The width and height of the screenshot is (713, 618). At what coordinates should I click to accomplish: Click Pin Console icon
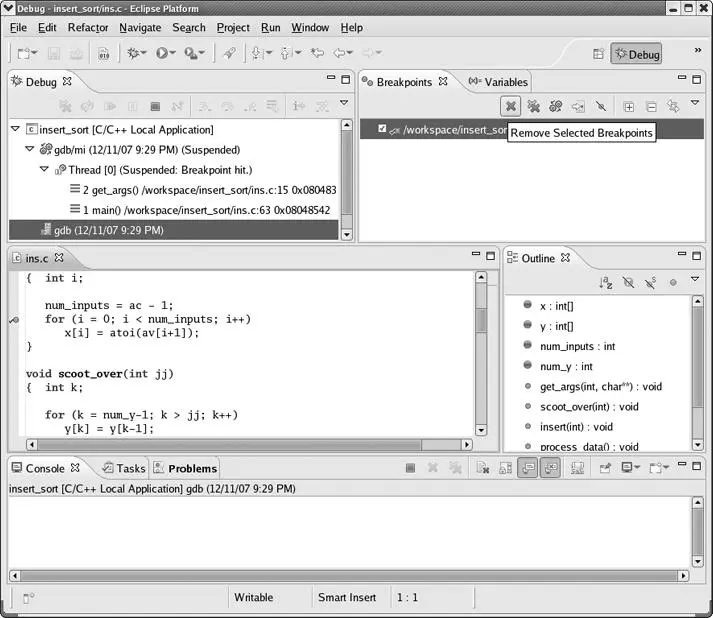(577, 468)
